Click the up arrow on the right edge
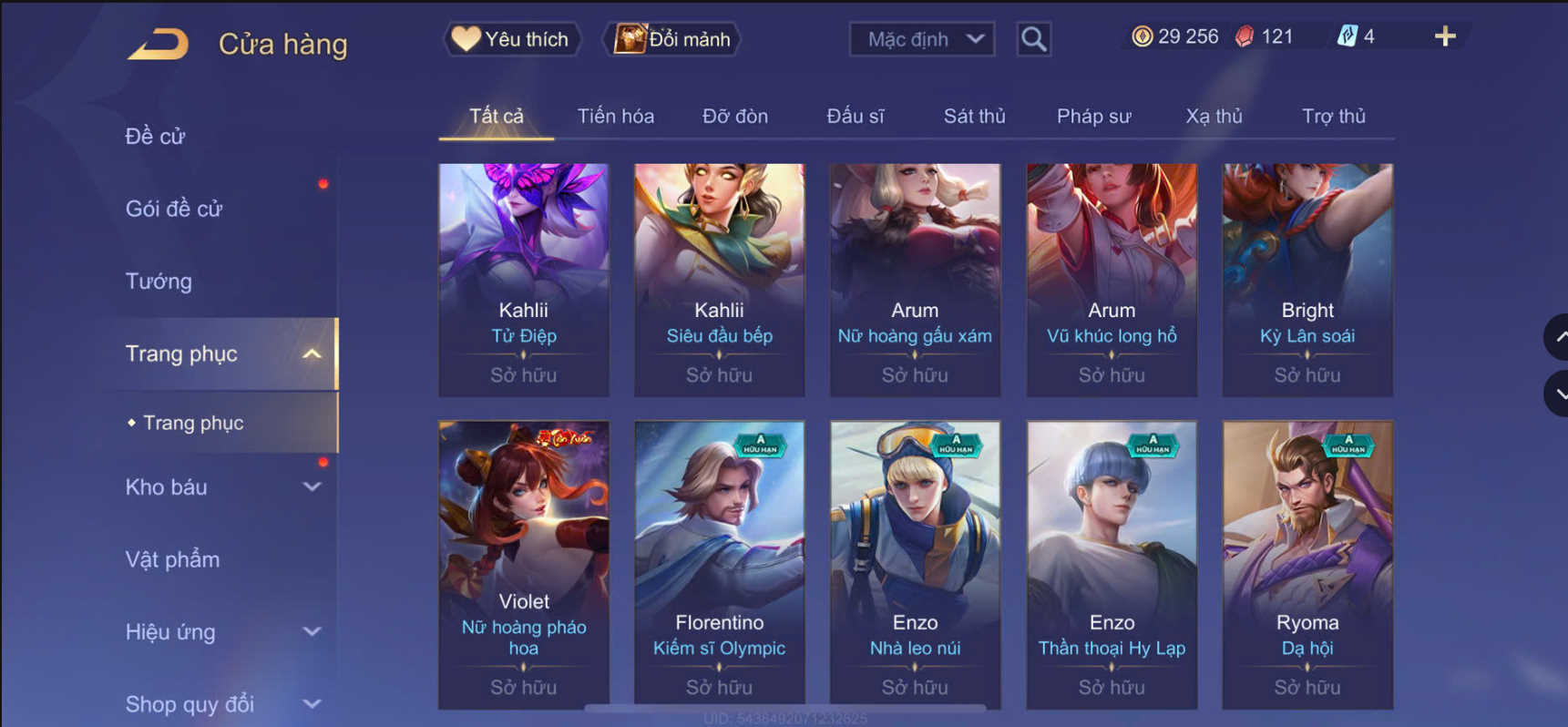The width and height of the screenshot is (1568, 727). point(1558,337)
